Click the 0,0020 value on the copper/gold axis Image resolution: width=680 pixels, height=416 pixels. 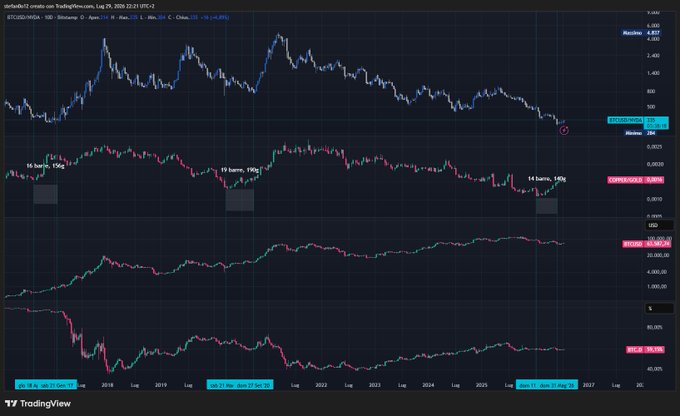click(x=654, y=164)
